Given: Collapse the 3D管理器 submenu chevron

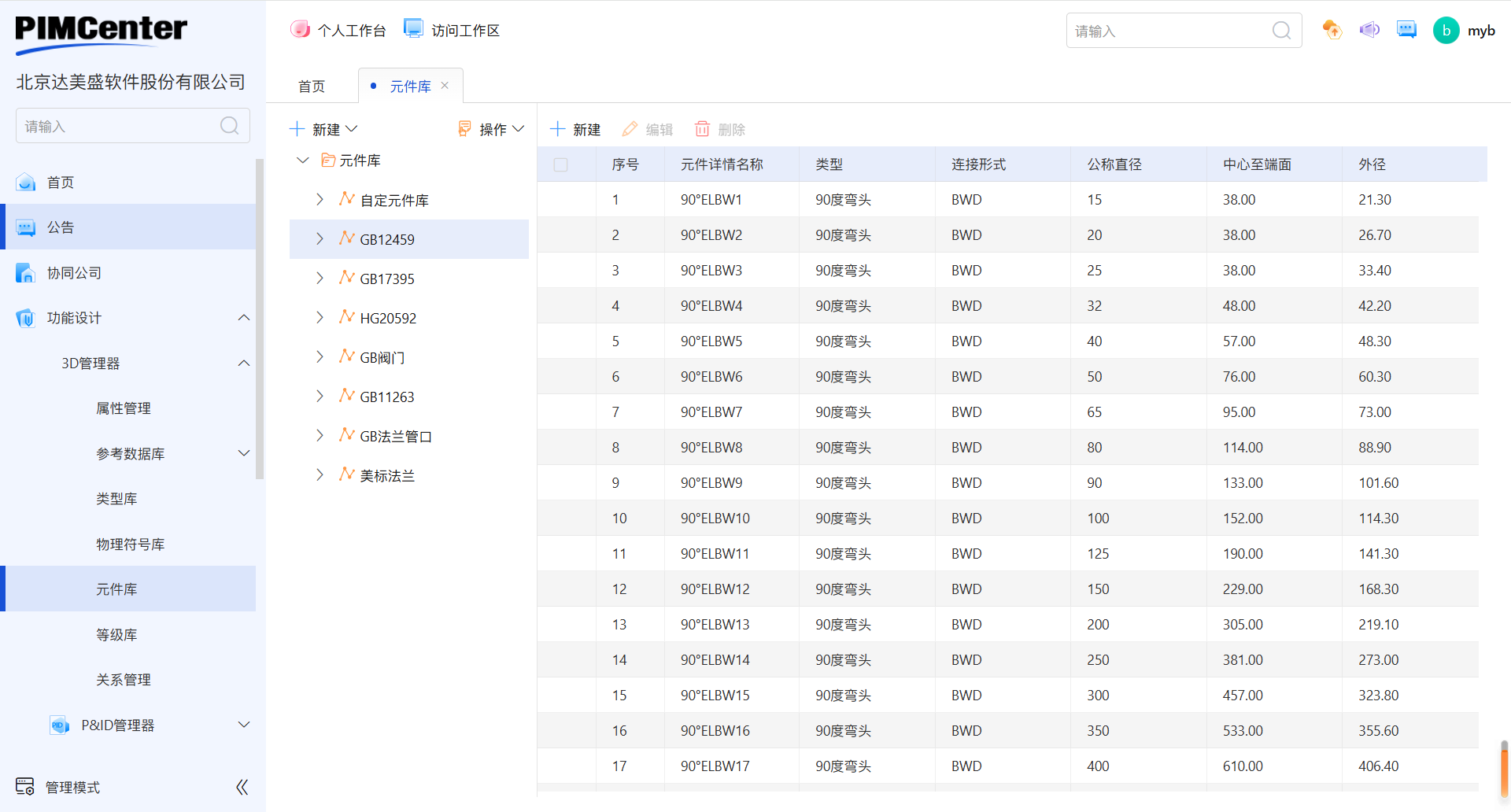Looking at the screenshot, I should [244, 364].
